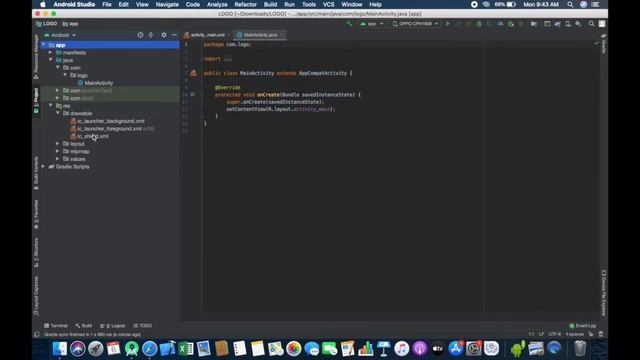This screenshot has height=360, width=640.
Task: Click the scroll-from-source target icon
Action: pos(140,35)
